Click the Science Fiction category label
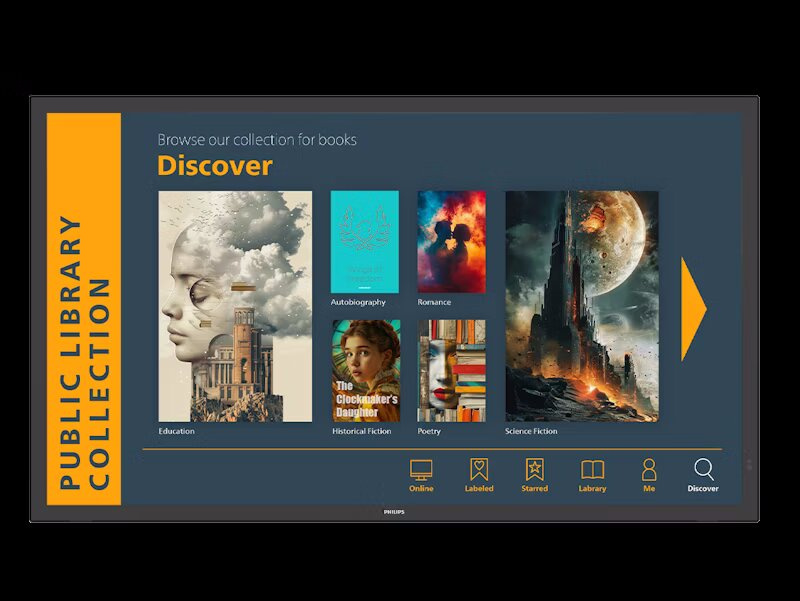This screenshot has width=800, height=601. 532,432
